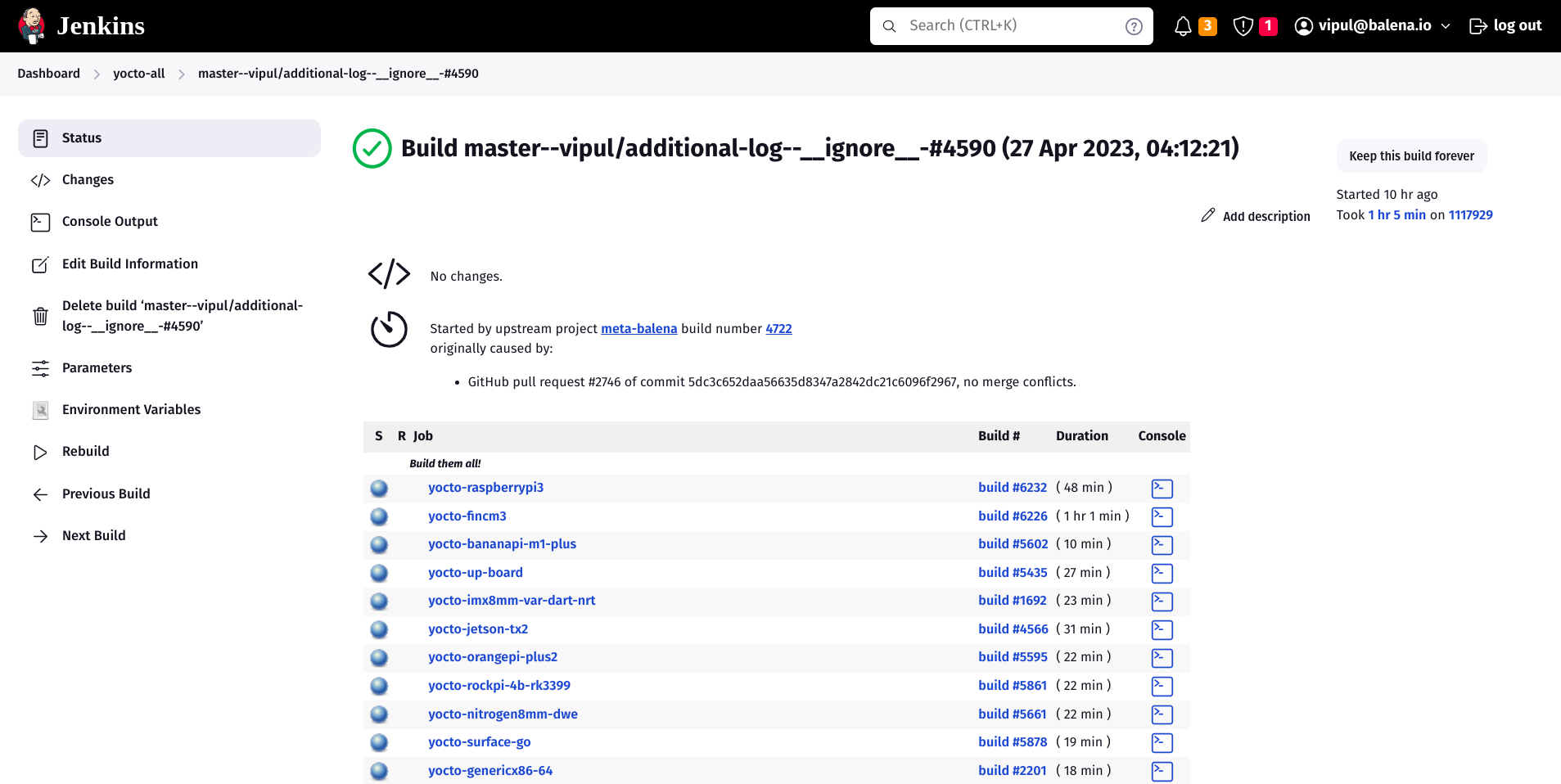Open console icon for yocto-imx8mm-var-dart-nrt
Viewport: 1561px width, 784px height.
1162,602
